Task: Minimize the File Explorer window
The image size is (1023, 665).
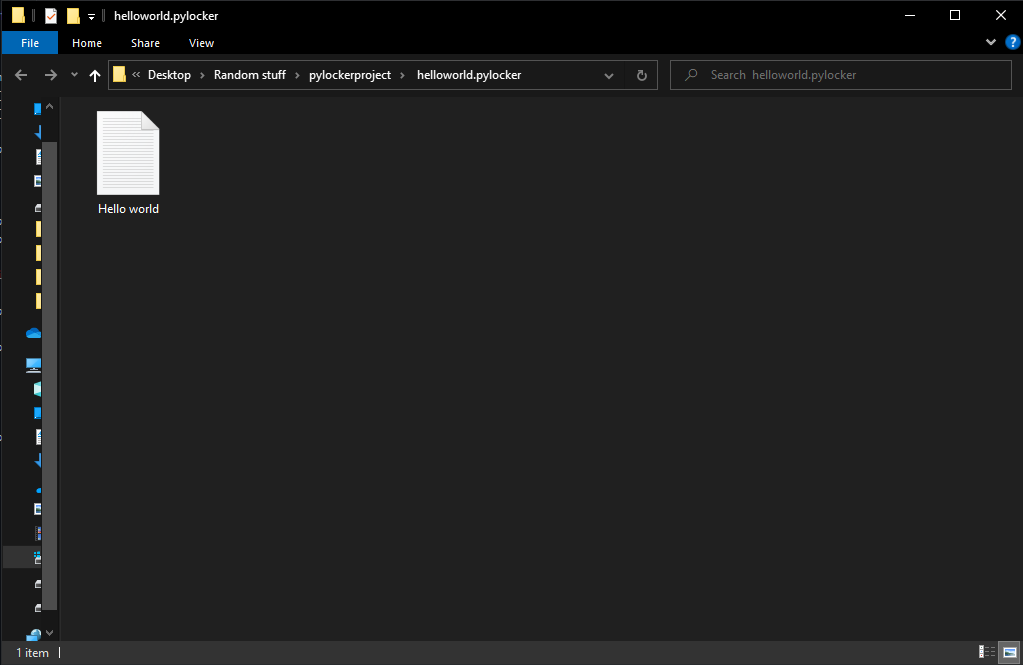Action: pyautogui.click(x=910, y=16)
